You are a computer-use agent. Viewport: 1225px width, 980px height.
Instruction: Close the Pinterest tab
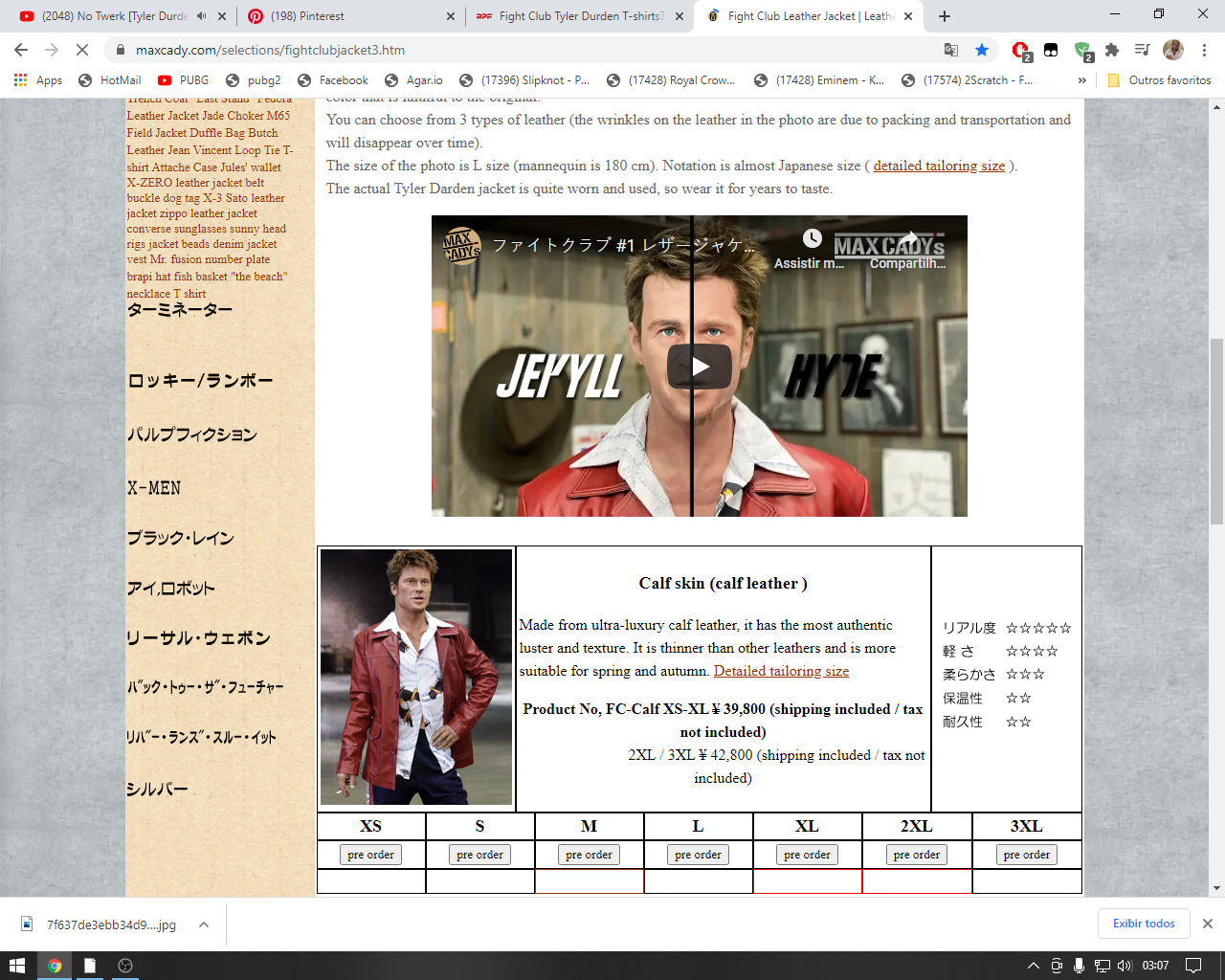click(x=451, y=16)
